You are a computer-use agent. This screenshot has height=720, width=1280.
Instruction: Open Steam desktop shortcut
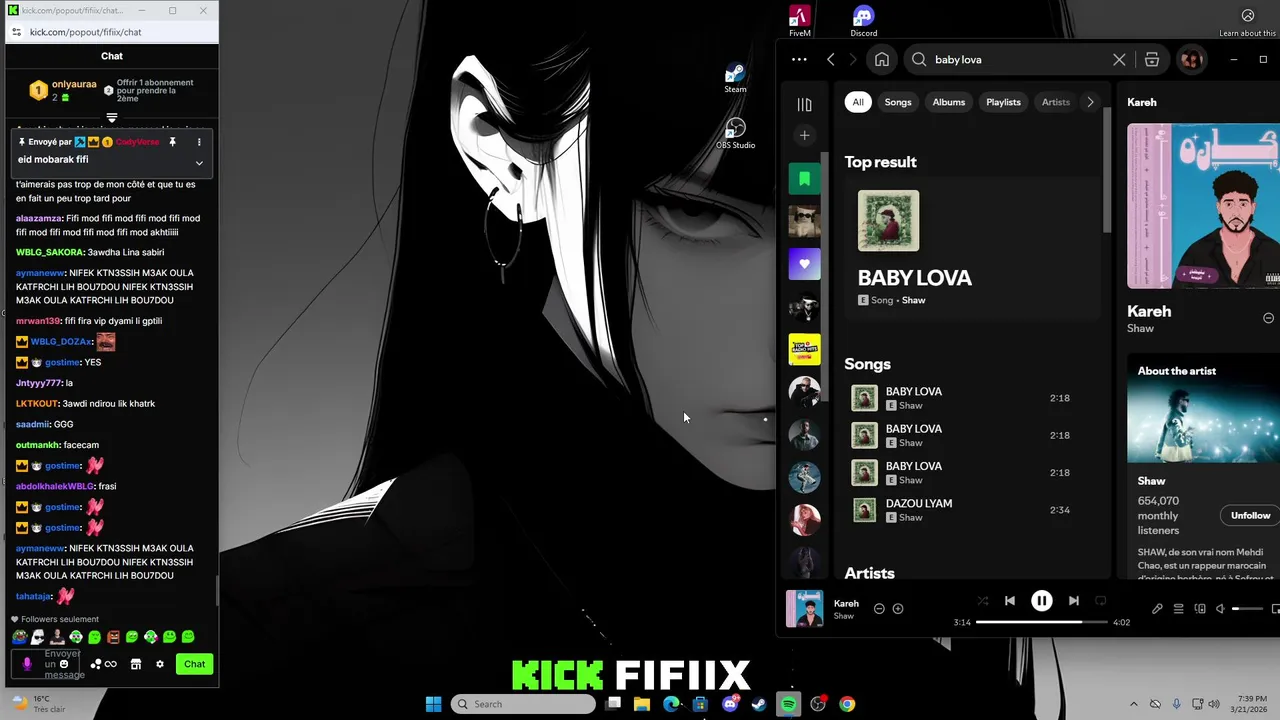[x=735, y=79]
